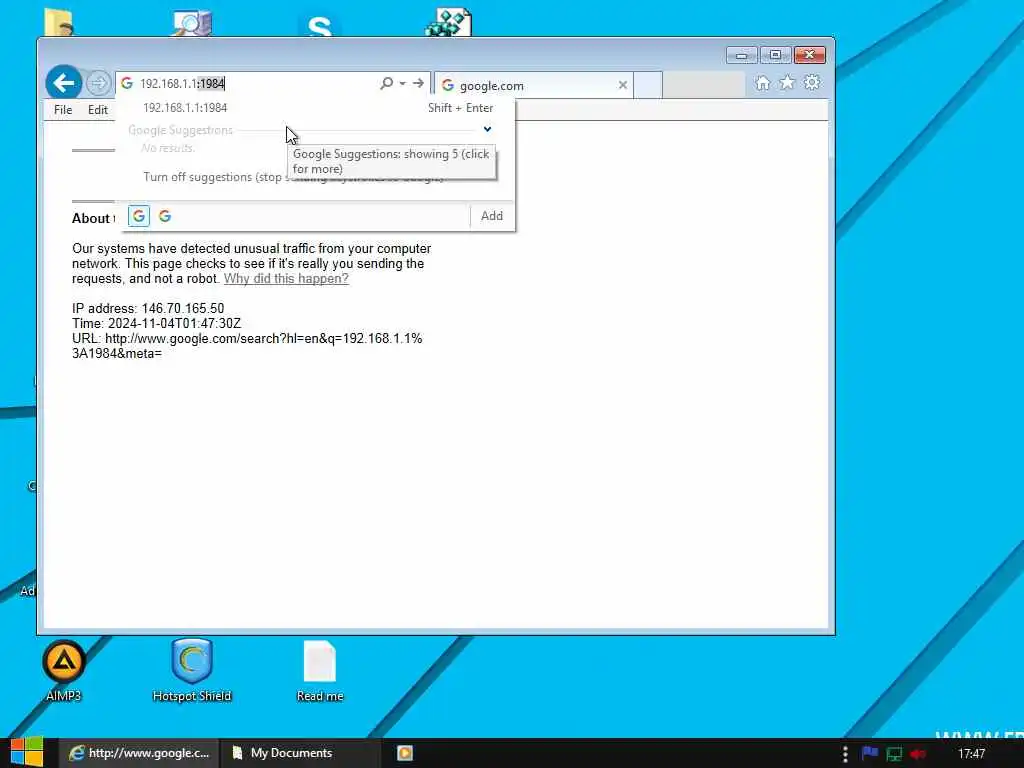
Task: Select the google.com tab
Action: (x=532, y=86)
